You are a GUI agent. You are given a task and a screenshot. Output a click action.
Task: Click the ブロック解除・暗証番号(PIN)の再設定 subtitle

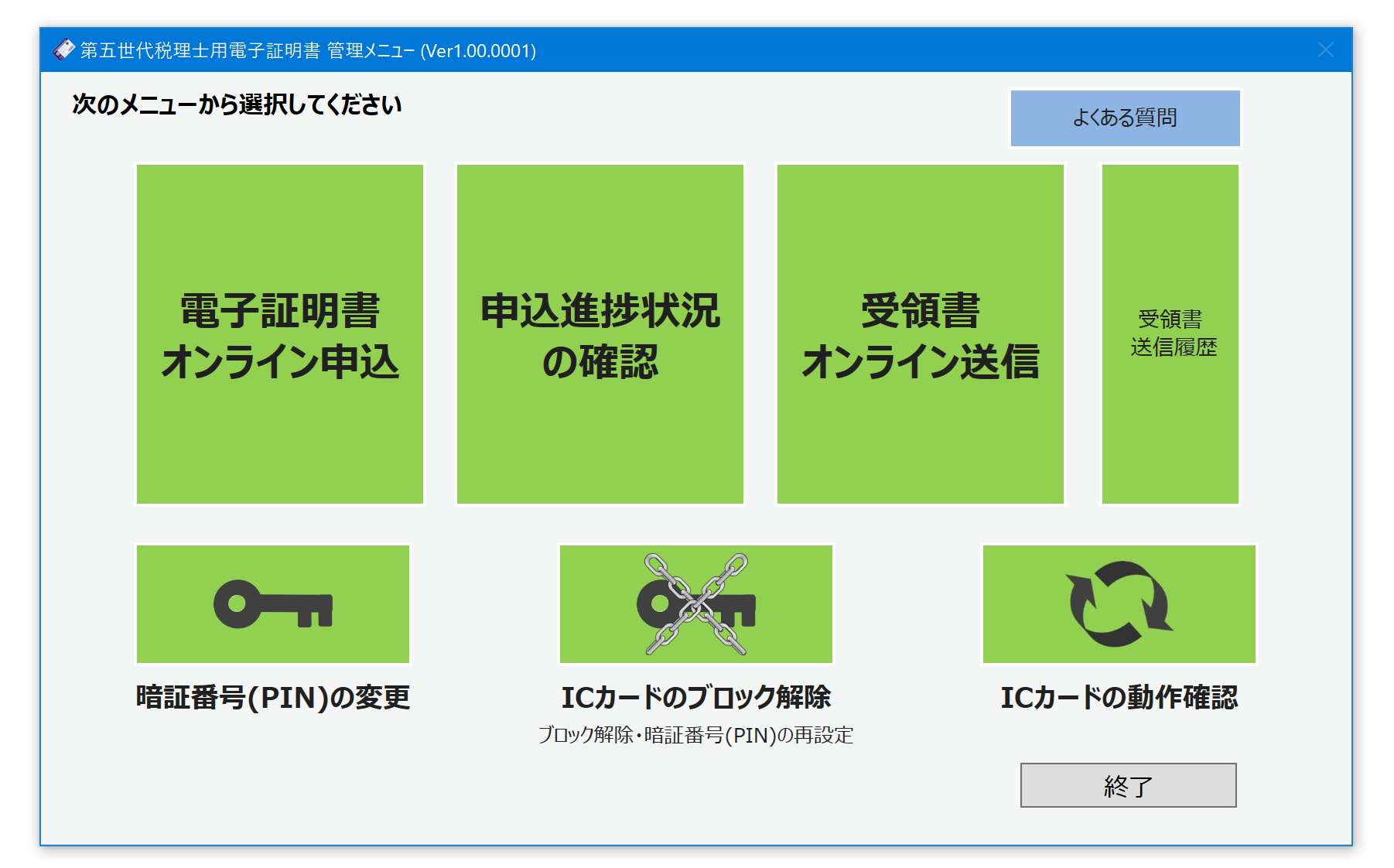point(695,735)
